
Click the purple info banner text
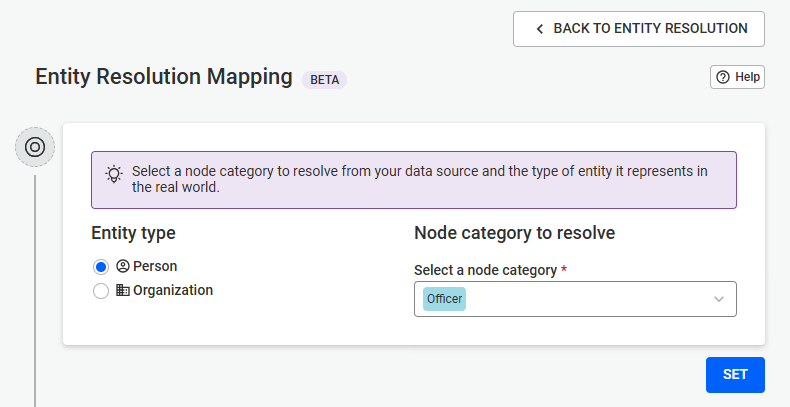[x=420, y=179]
